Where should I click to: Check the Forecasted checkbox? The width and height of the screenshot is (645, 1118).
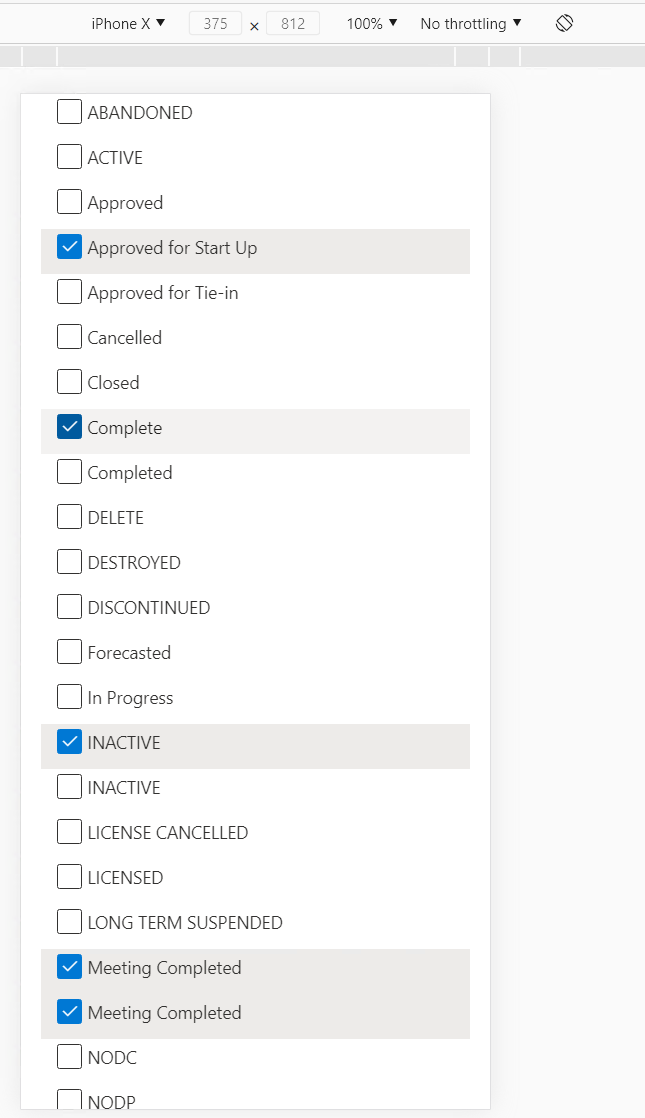(x=69, y=652)
